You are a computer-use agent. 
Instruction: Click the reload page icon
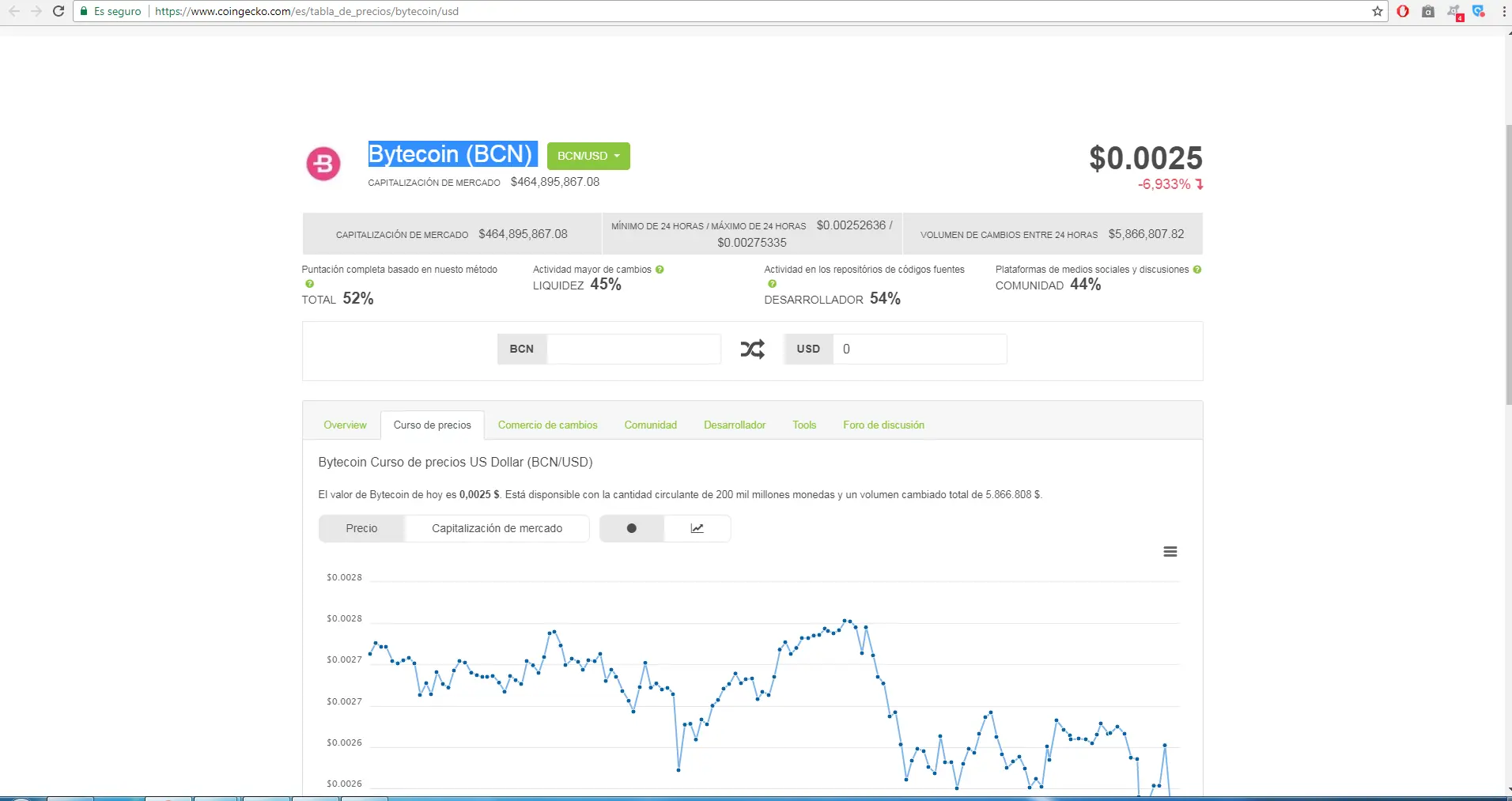[59, 11]
